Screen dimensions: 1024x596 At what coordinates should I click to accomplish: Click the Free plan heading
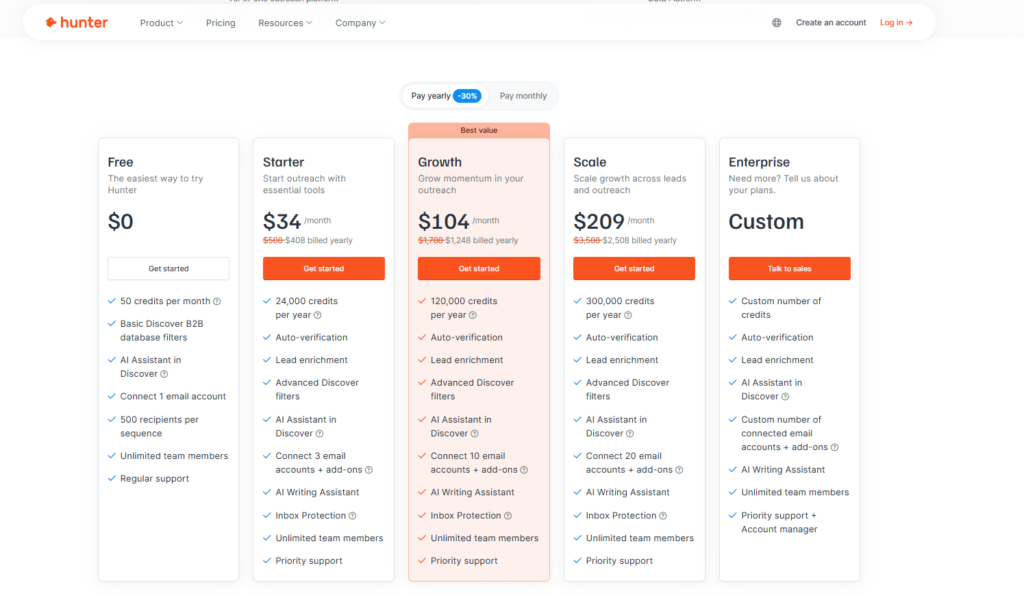pyautogui.click(x=121, y=162)
